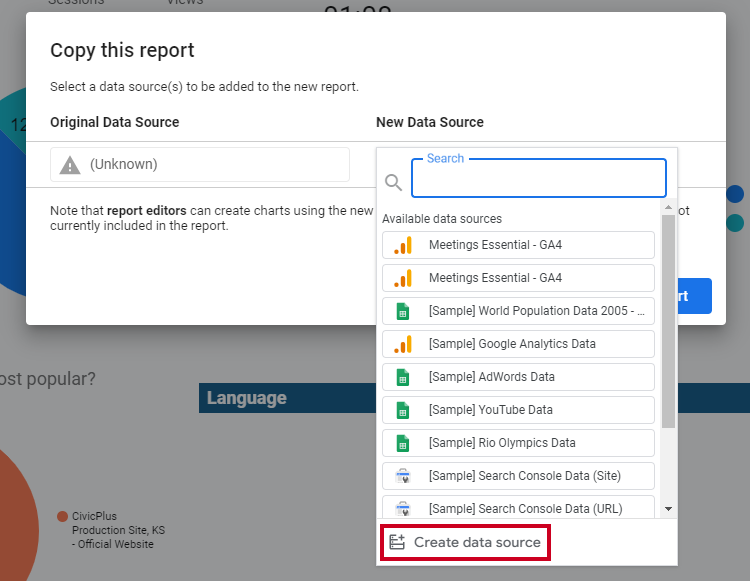
Task: Click the blue Copy Report button edge
Action: click(x=695, y=296)
